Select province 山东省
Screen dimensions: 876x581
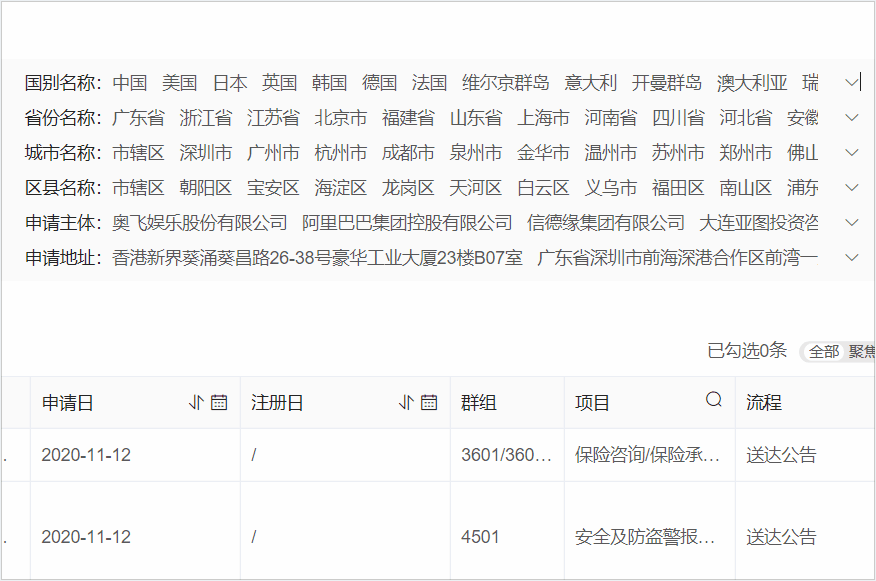click(x=476, y=118)
